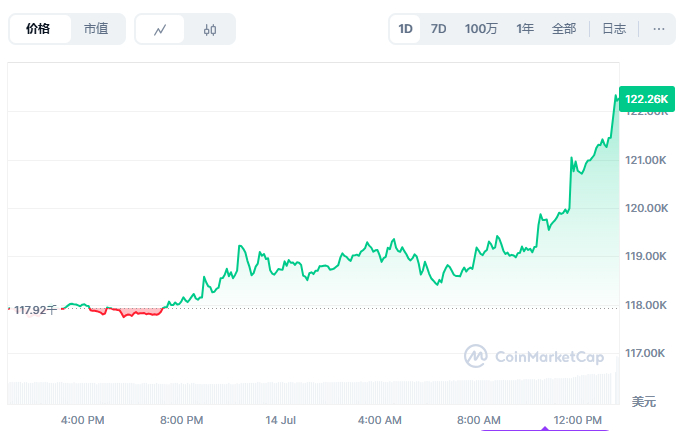Toggle the 日志 log scale

pyautogui.click(x=614, y=29)
